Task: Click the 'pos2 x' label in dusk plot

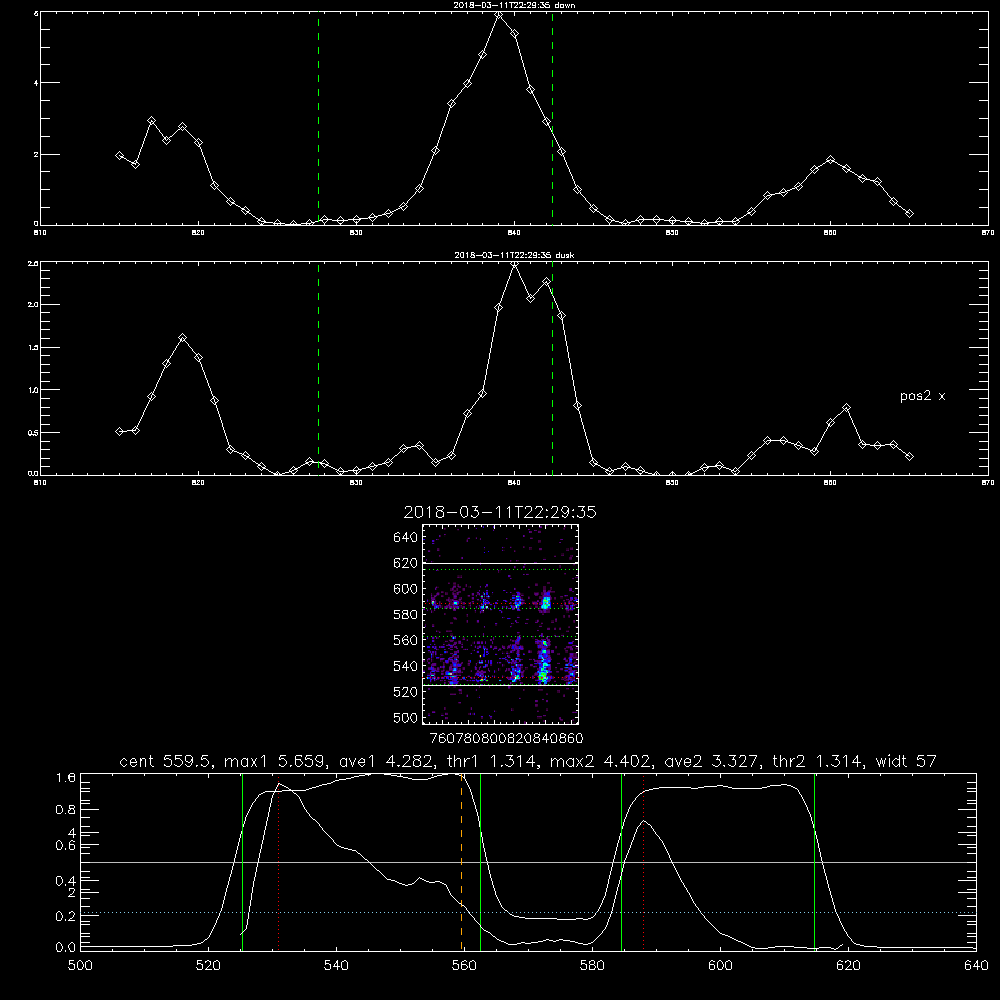Action: (x=922, y=396)
